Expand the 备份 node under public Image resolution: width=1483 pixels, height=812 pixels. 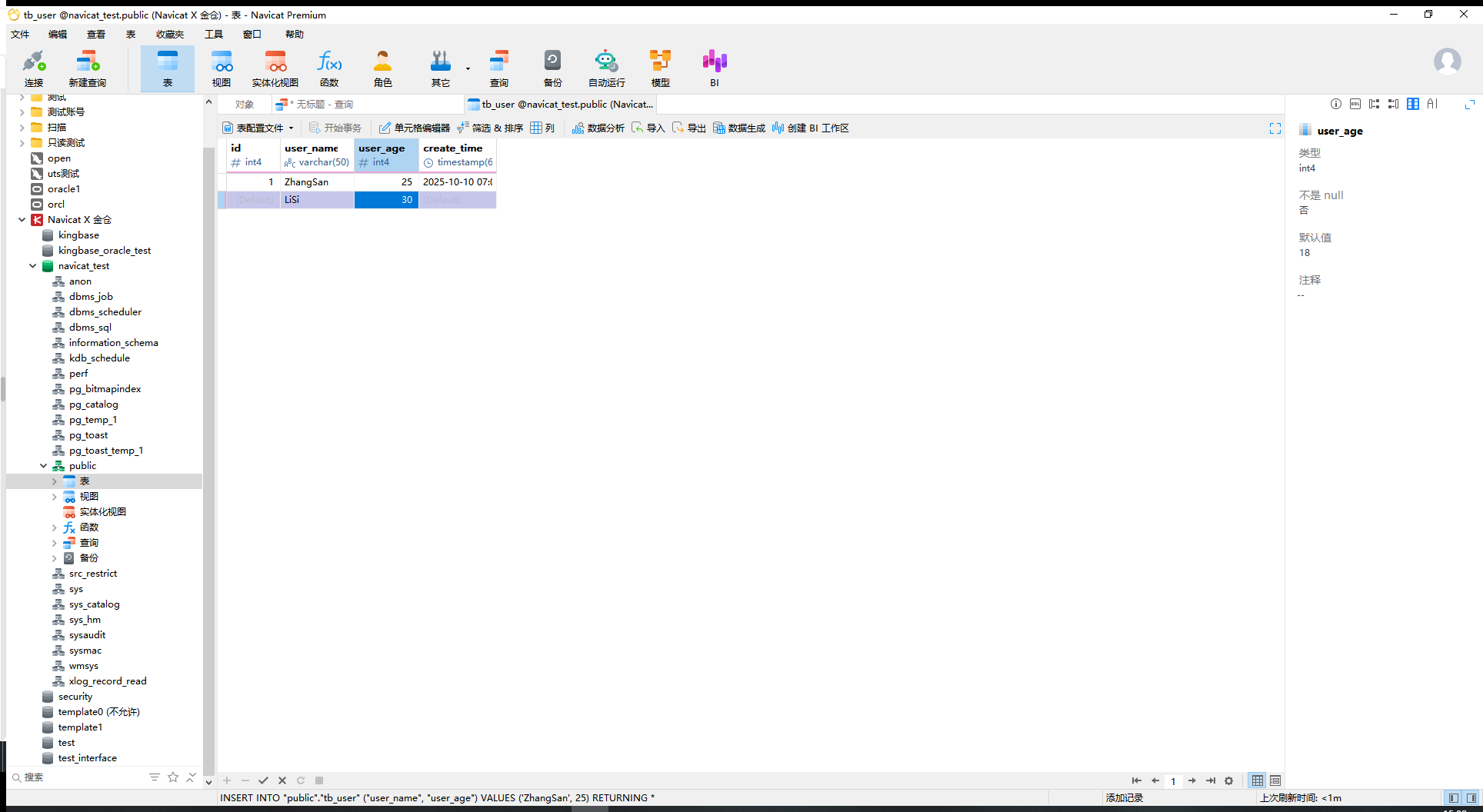click(x=55, y=558)
